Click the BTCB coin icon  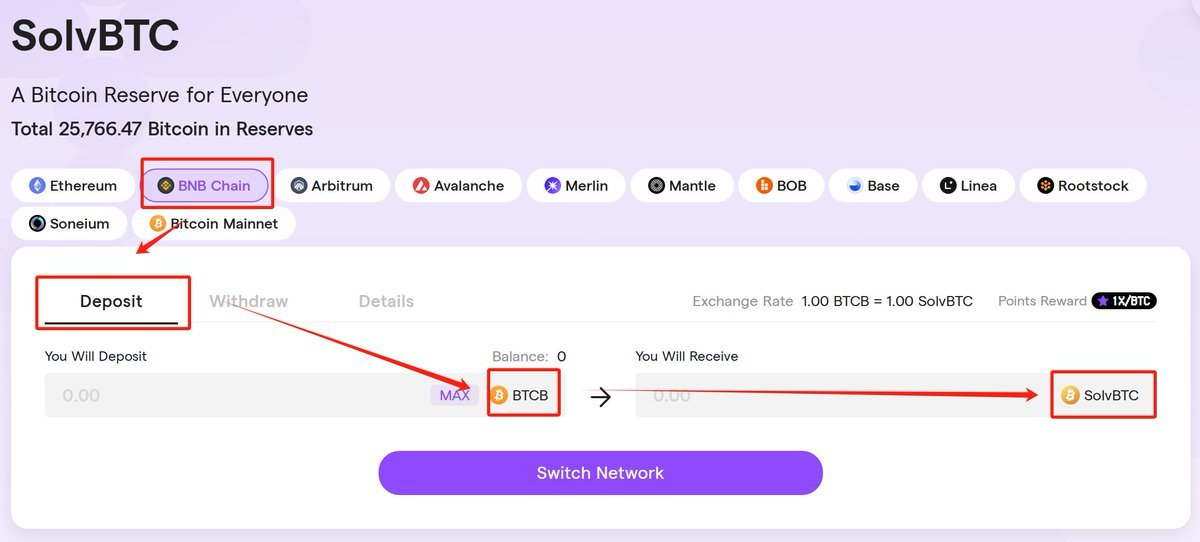[499, 396]
